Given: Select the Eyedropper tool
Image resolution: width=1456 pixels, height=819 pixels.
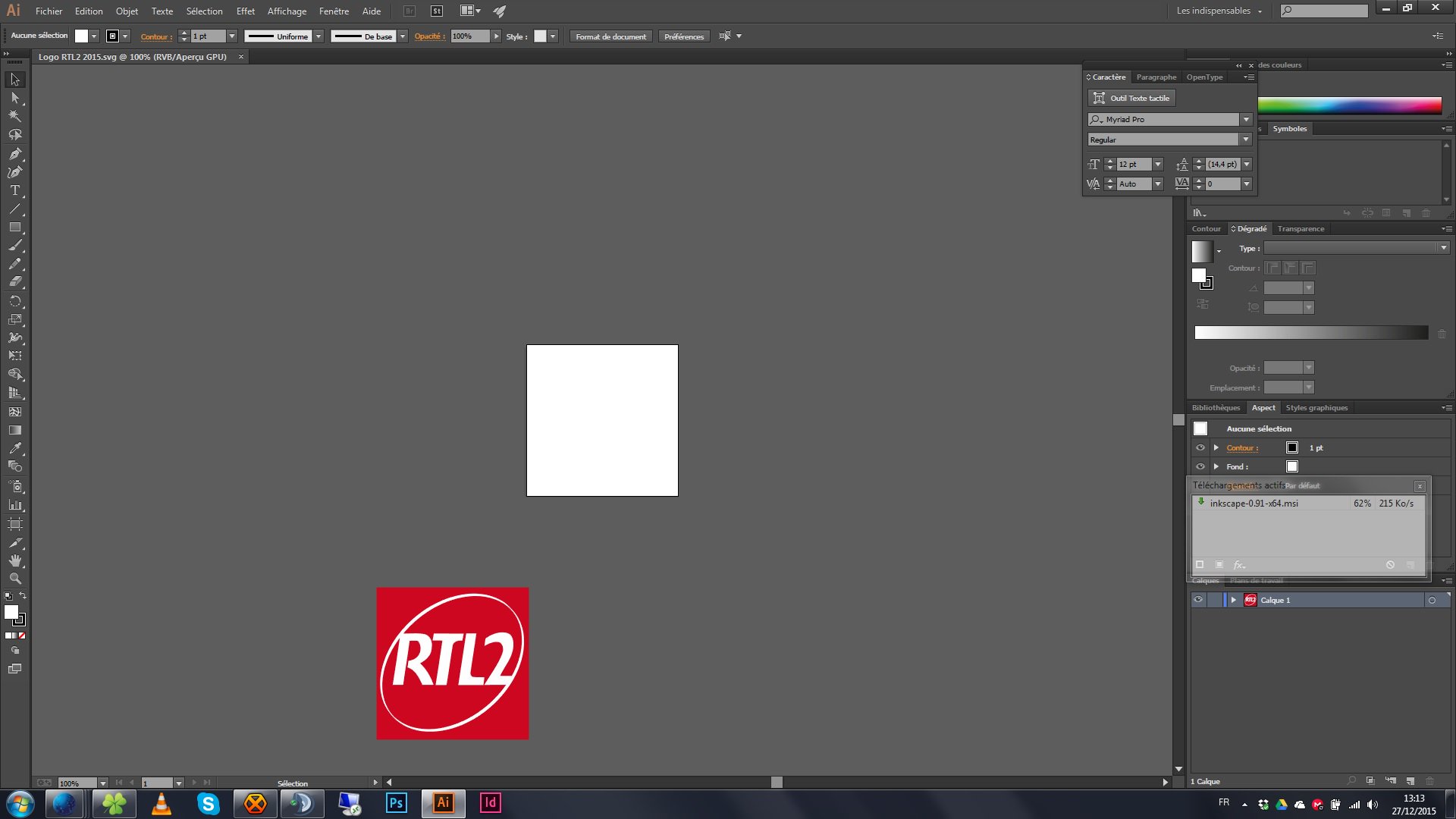Looking at the screenshot, I should 14,448.
